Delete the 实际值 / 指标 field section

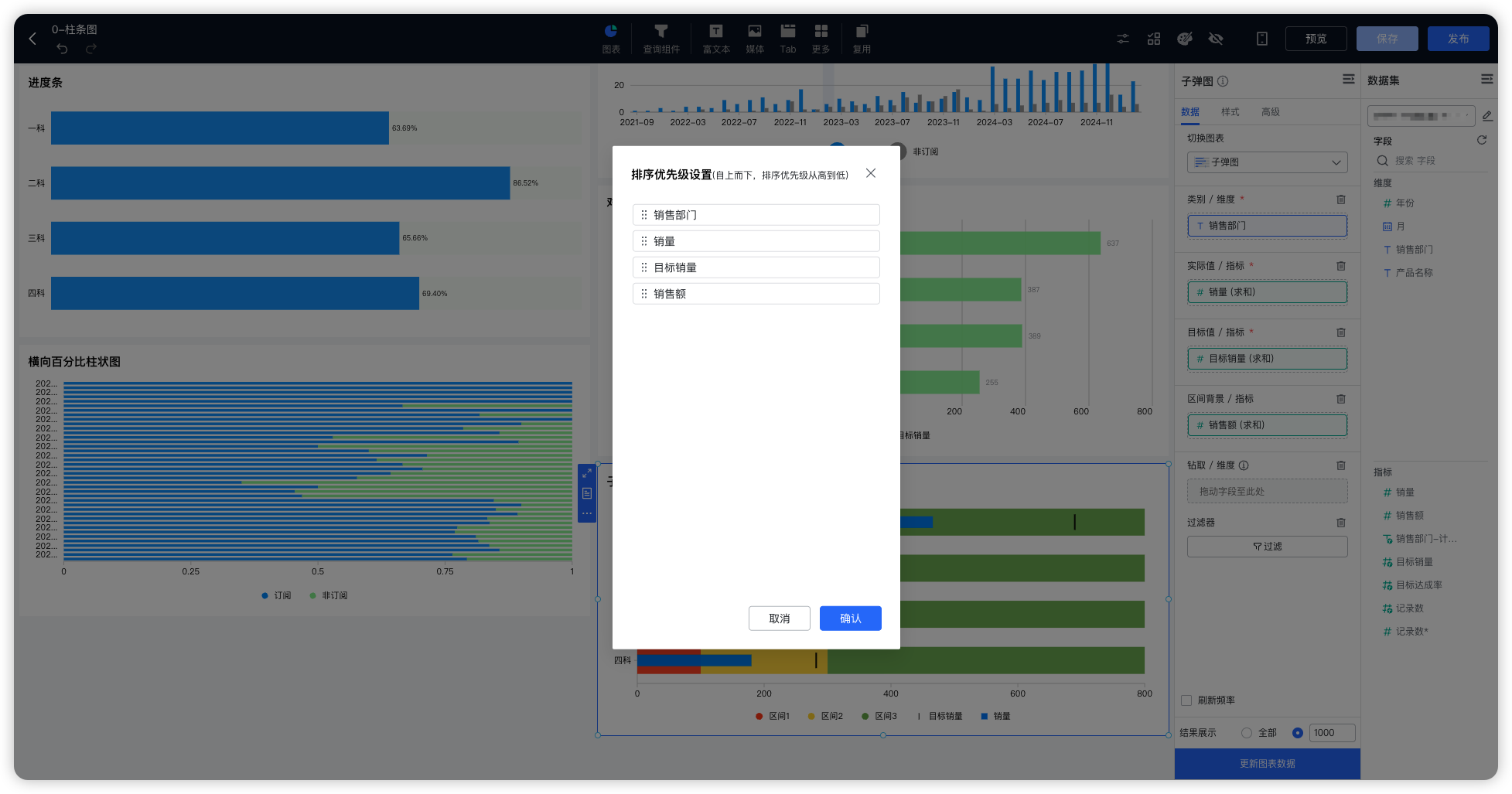1341,266
